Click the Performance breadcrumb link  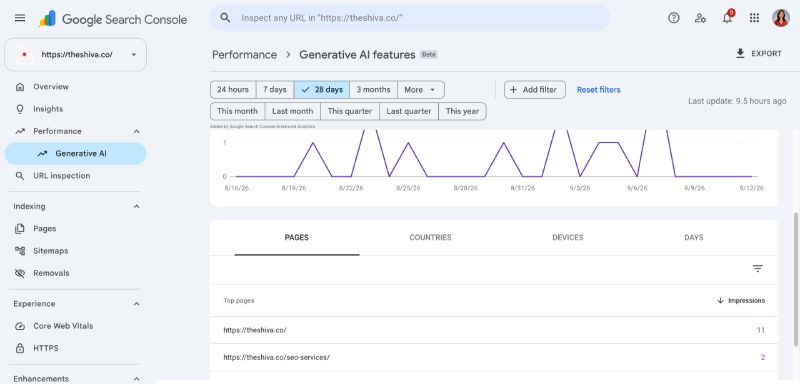(x=244, y=55)
